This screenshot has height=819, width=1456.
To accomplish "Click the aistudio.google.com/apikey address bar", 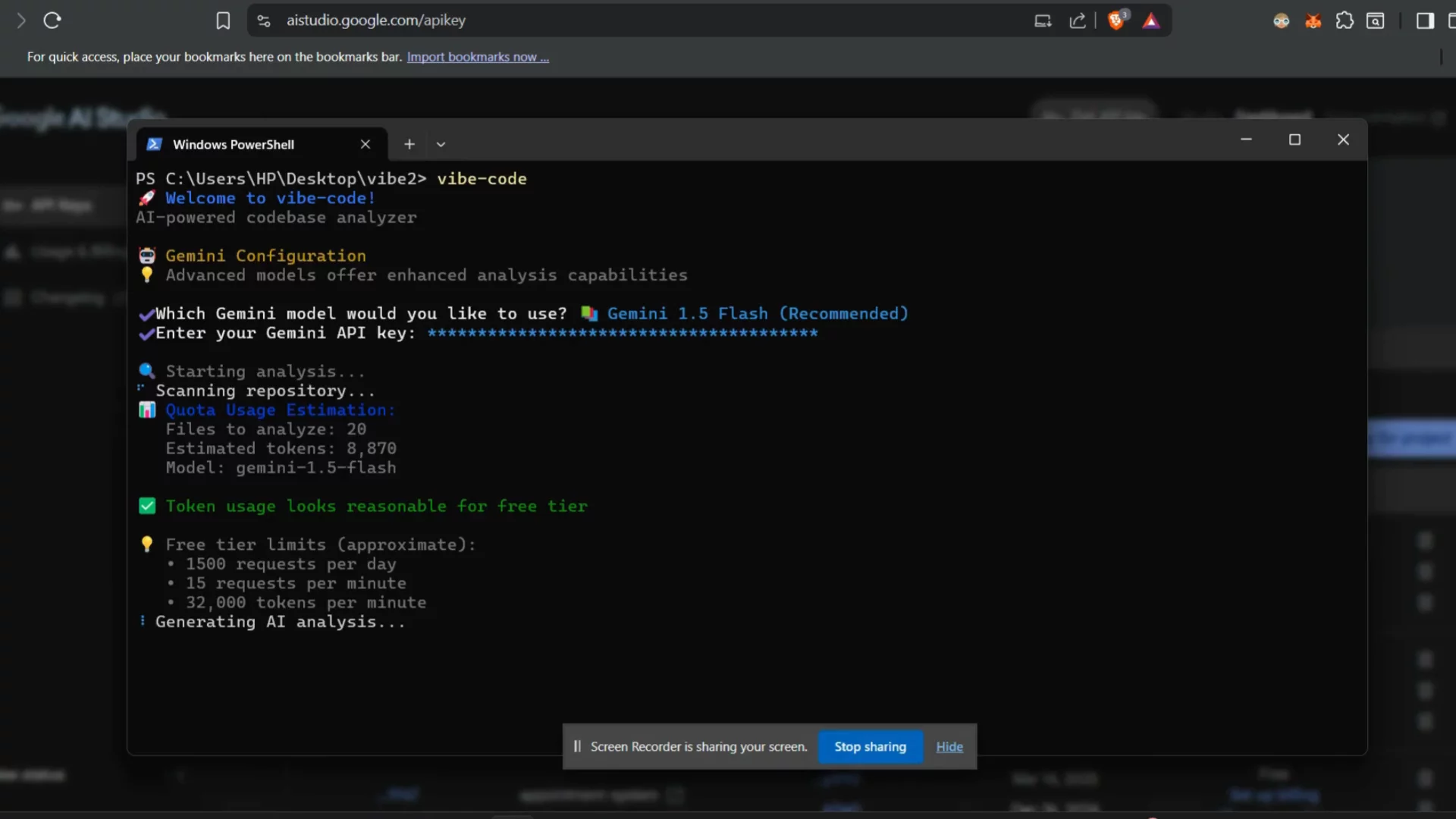I will [376, 20].
